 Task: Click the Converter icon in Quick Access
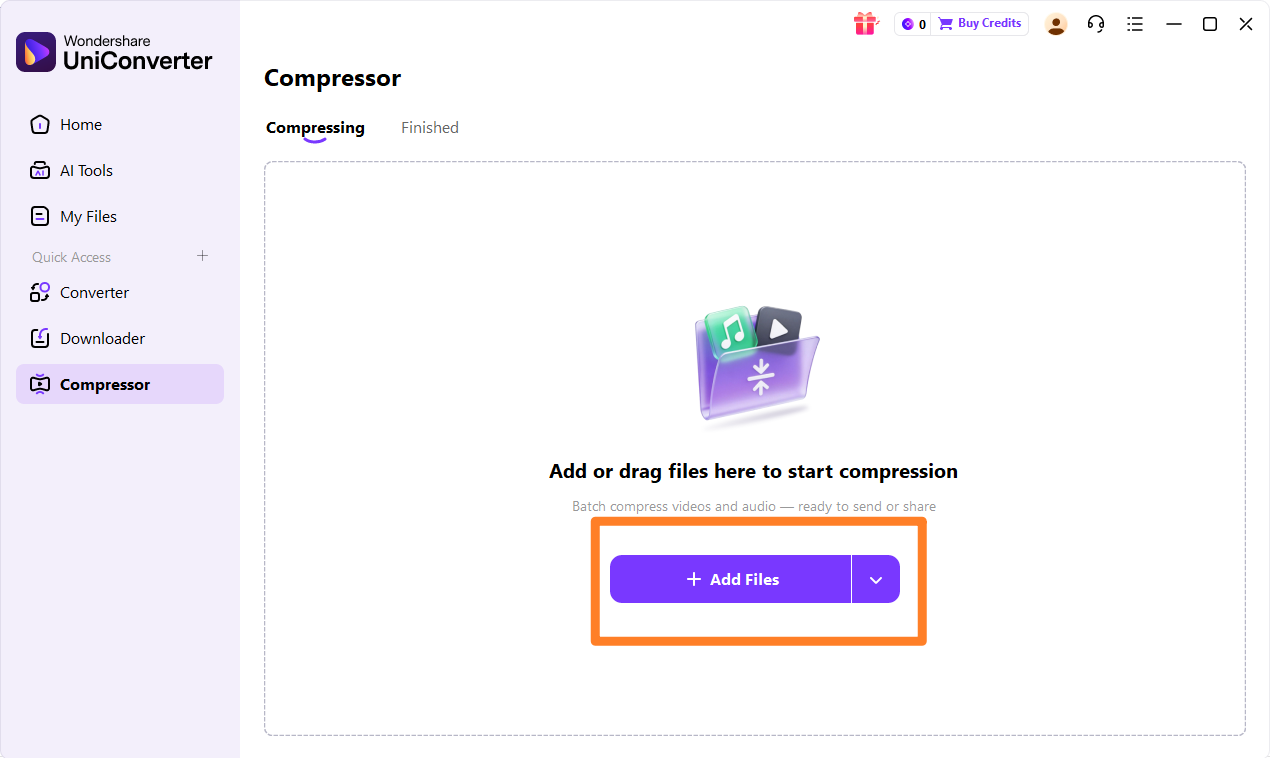point(40,293)
